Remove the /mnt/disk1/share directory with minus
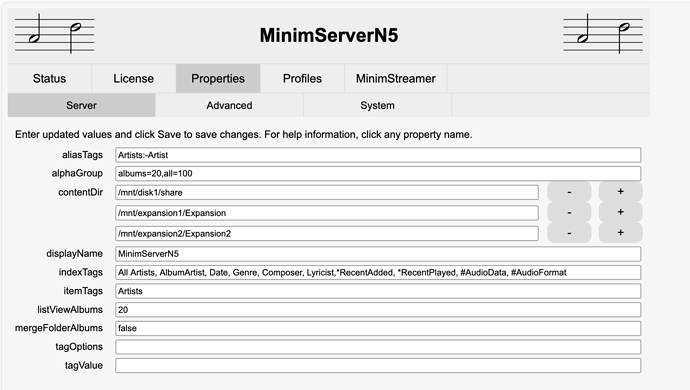Viewport: 690px width, 390px height. point(569,192)
